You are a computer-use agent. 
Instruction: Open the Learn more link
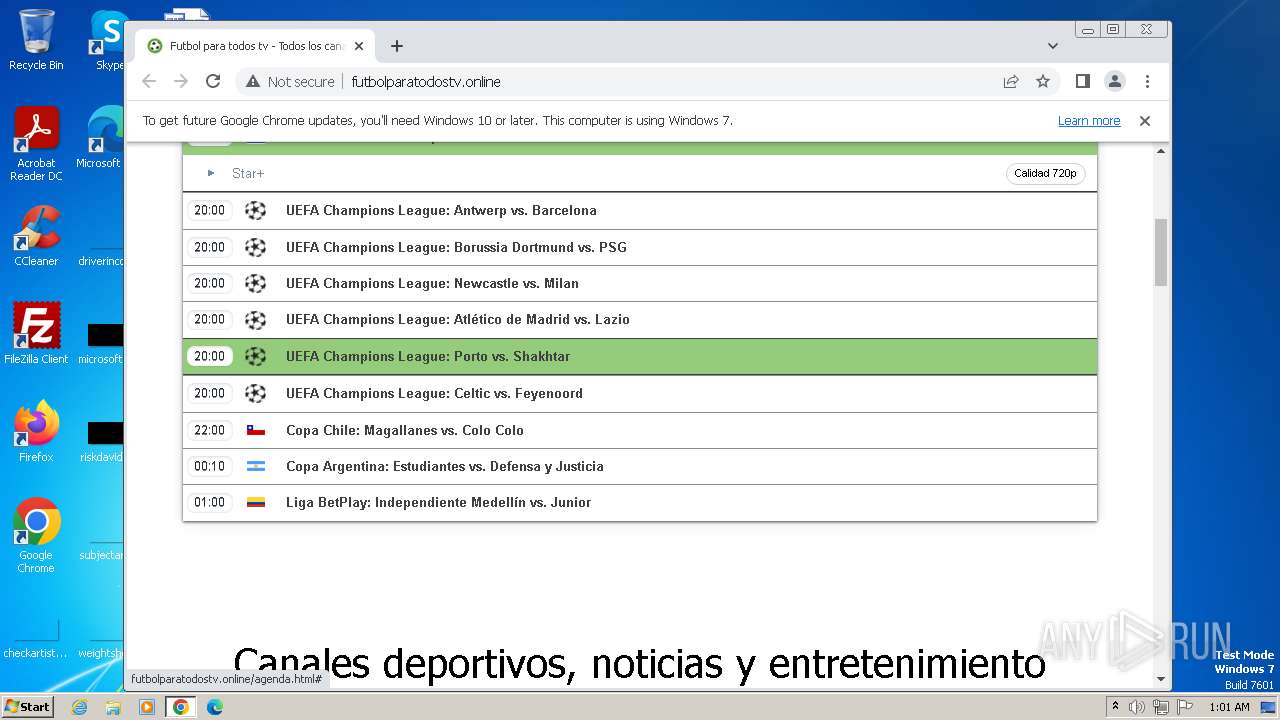pyautogui.click(x=1089, y=121)
